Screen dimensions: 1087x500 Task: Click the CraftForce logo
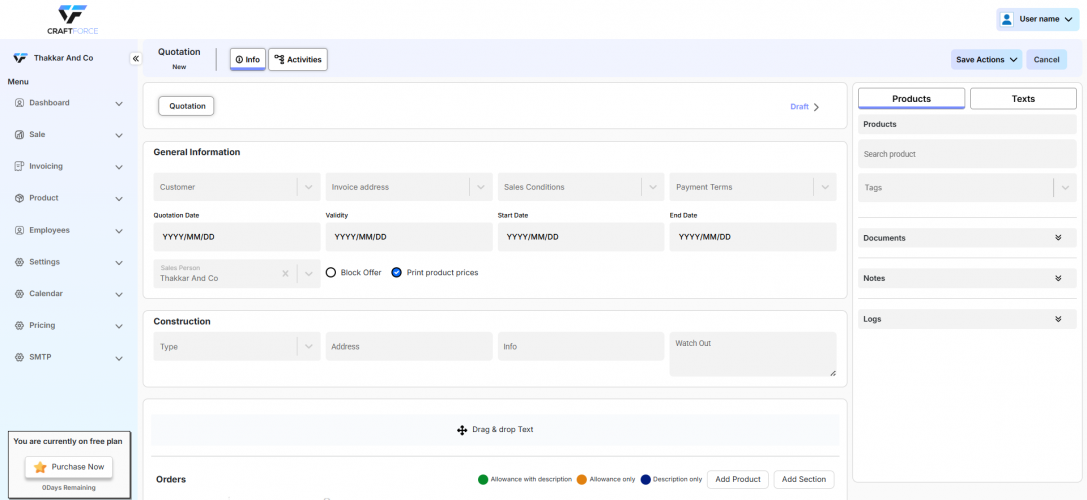pyautogui.click(x=72, y=18)
